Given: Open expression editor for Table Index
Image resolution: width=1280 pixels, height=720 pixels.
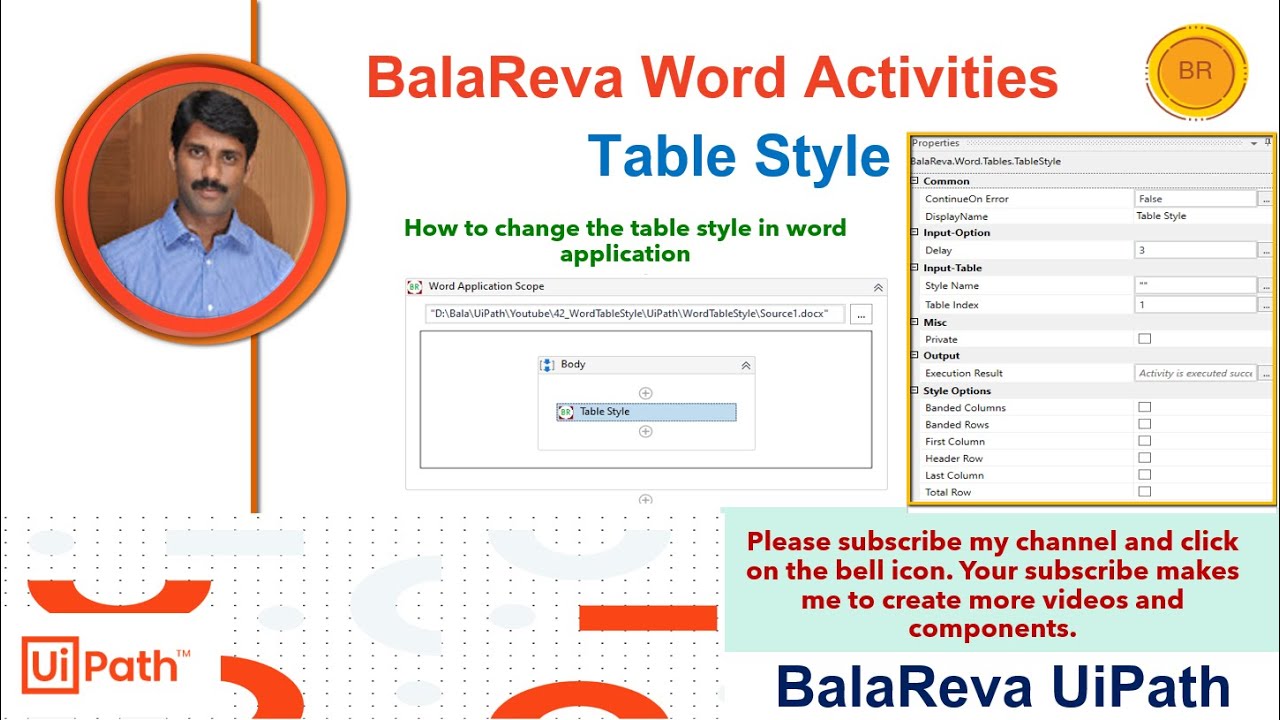Looking at the screenshot, I should 1265,304.
